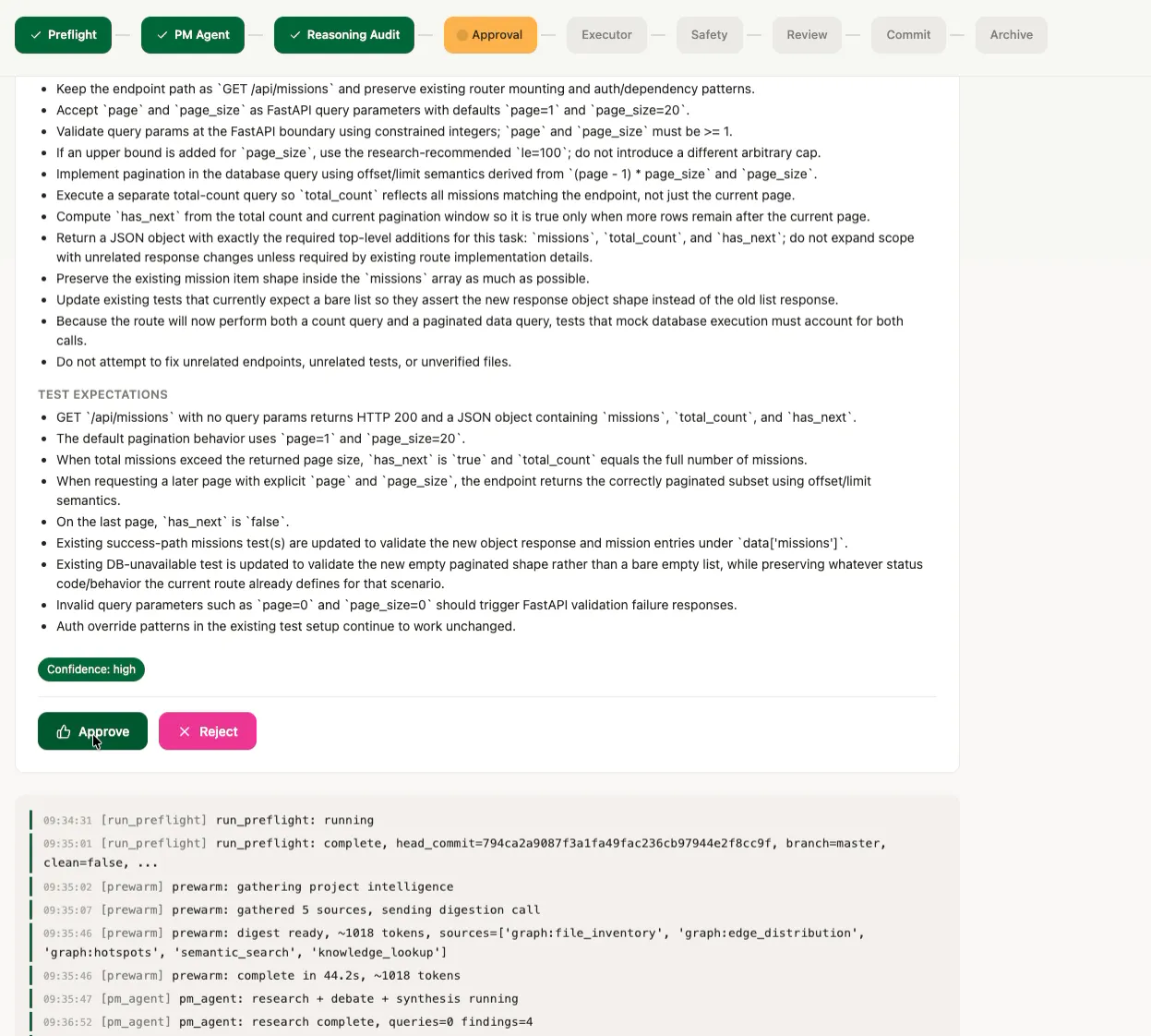The height and width of the screenshot is (1036, 1151).
Task: Select the PM Agent pipeline step
Action: 193,35
